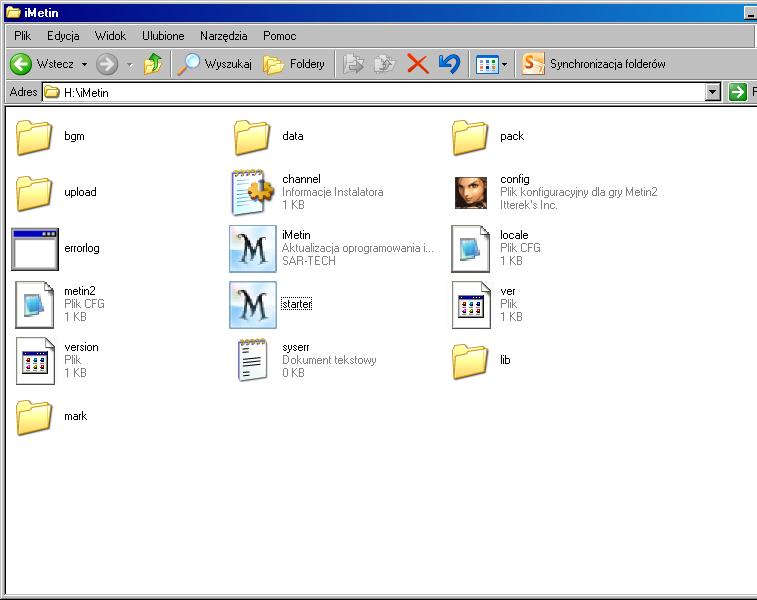Open the Back history dropdown arrow

(x=84, y=64)
